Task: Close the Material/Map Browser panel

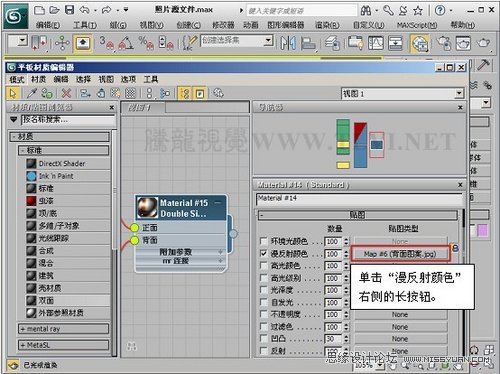Action: [112, 107]
